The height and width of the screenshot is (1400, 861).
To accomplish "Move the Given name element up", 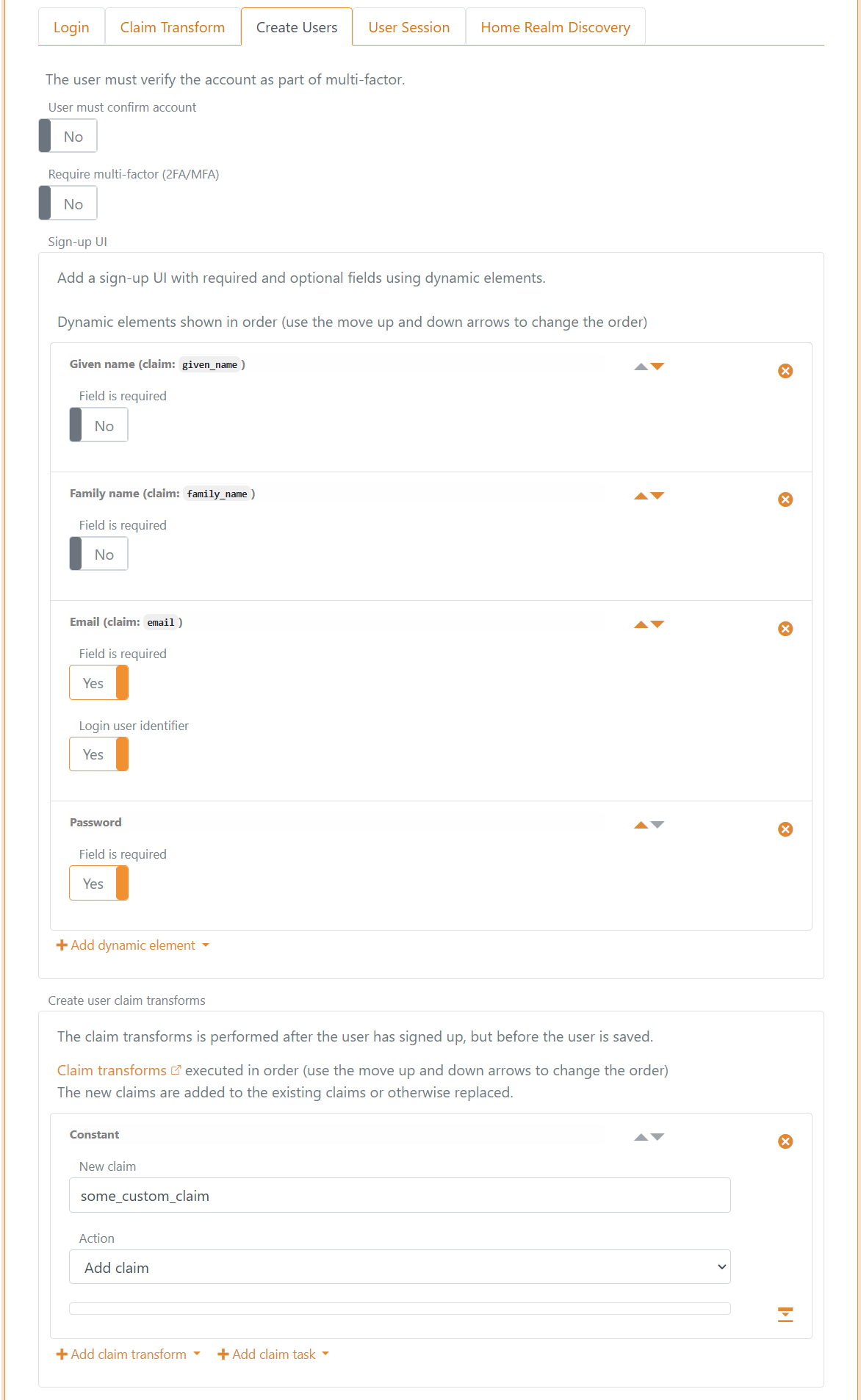I will click(x=640, y=365).
